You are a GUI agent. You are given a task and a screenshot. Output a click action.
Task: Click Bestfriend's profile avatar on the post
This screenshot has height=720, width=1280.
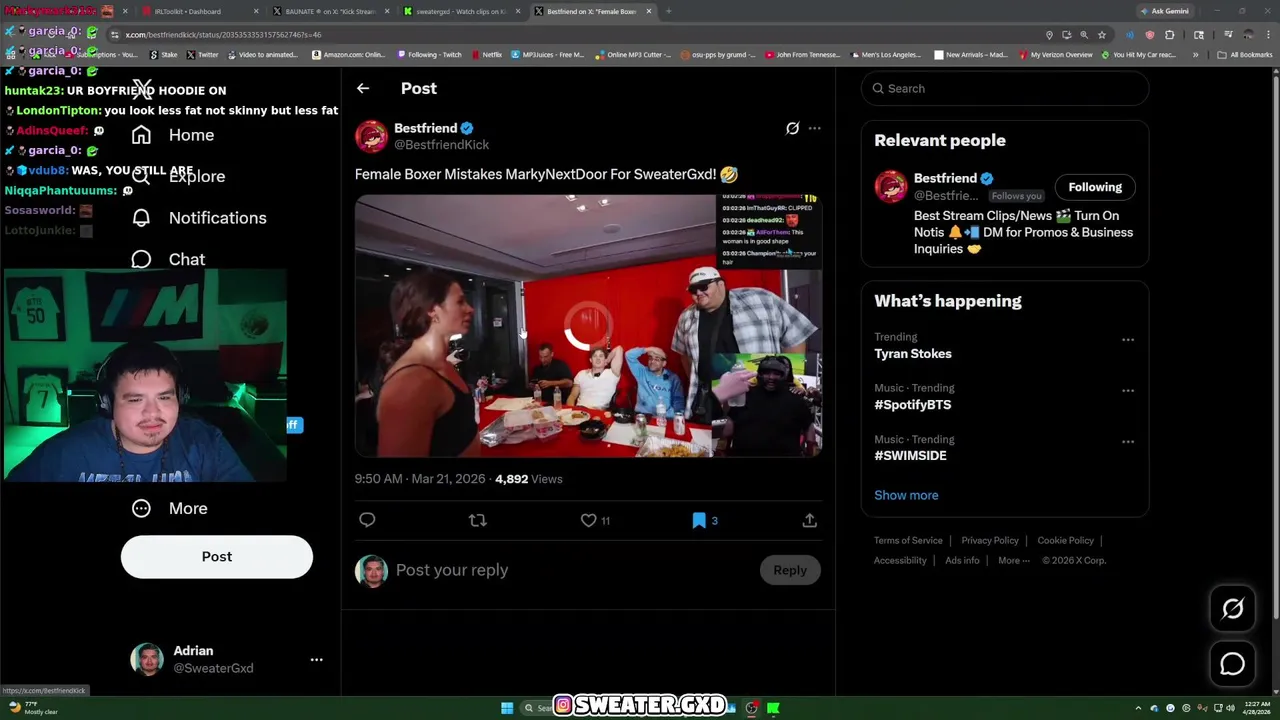click(371, 136)
